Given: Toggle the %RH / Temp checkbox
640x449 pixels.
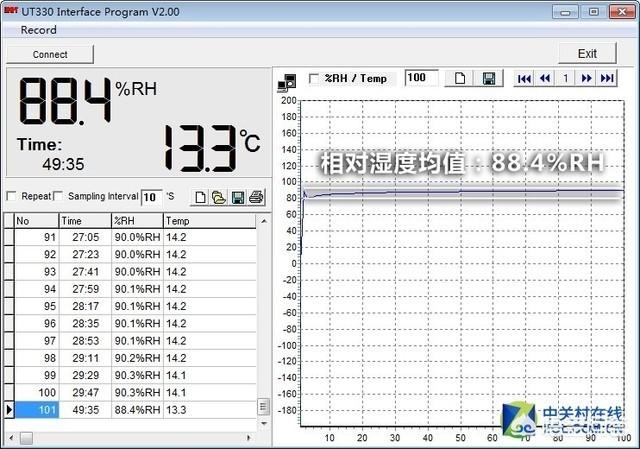Looking at the screenshot, I should point(313,78).
